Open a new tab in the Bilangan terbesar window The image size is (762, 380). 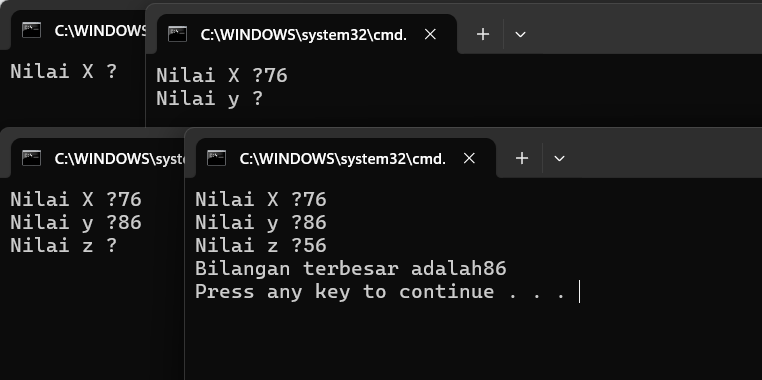pos(521,158)
